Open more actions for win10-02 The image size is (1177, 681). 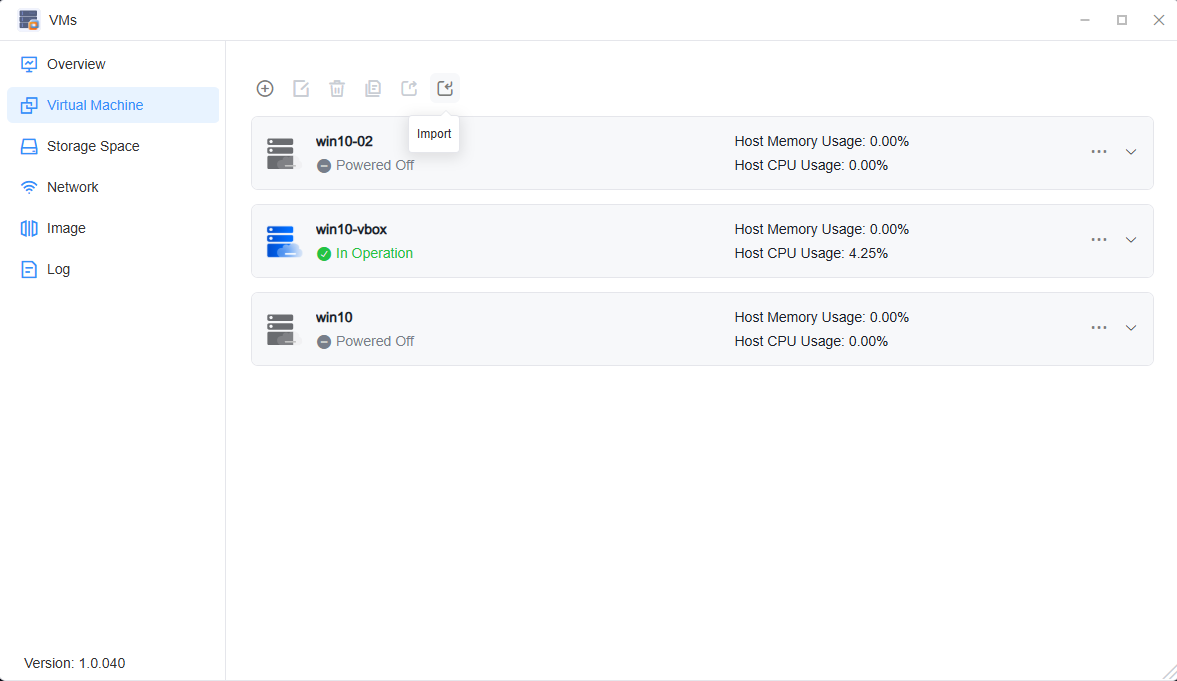point(1099,152)
